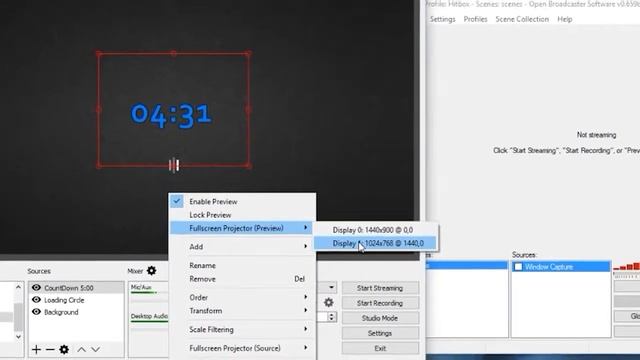Click the Mic/Aux volume meter
Screen dimensions: 640x360
(x=149, y=292)
